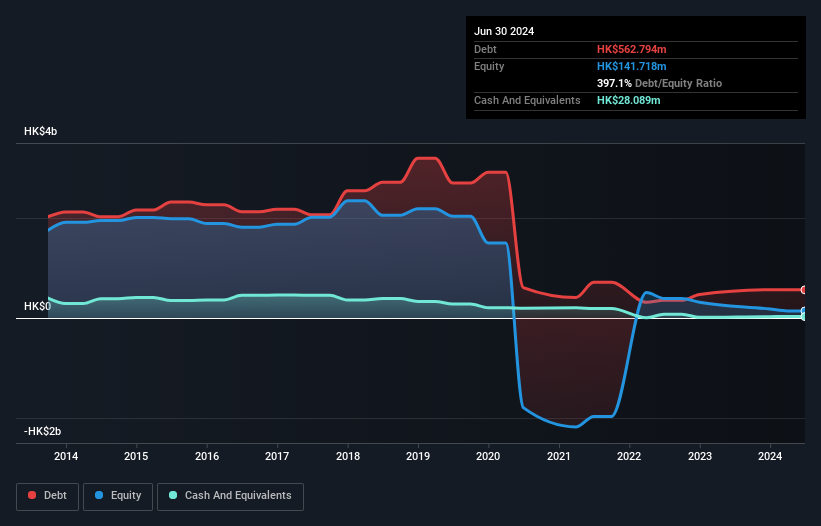Toggle the Debt series legend button
This screenshot has width=821, height=526.
tap(48, 496)
